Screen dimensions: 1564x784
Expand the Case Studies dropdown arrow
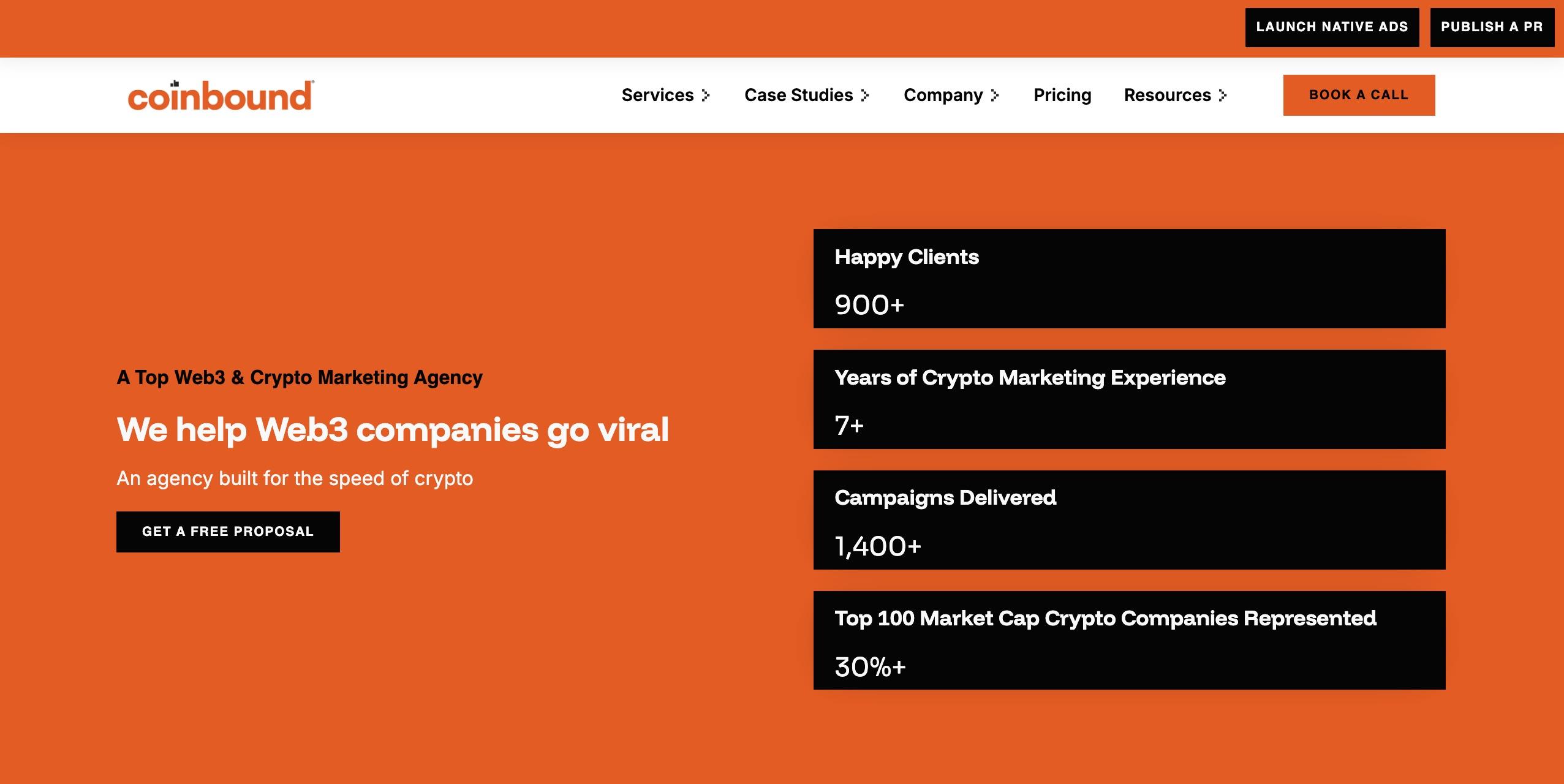(x=865, y=96)
